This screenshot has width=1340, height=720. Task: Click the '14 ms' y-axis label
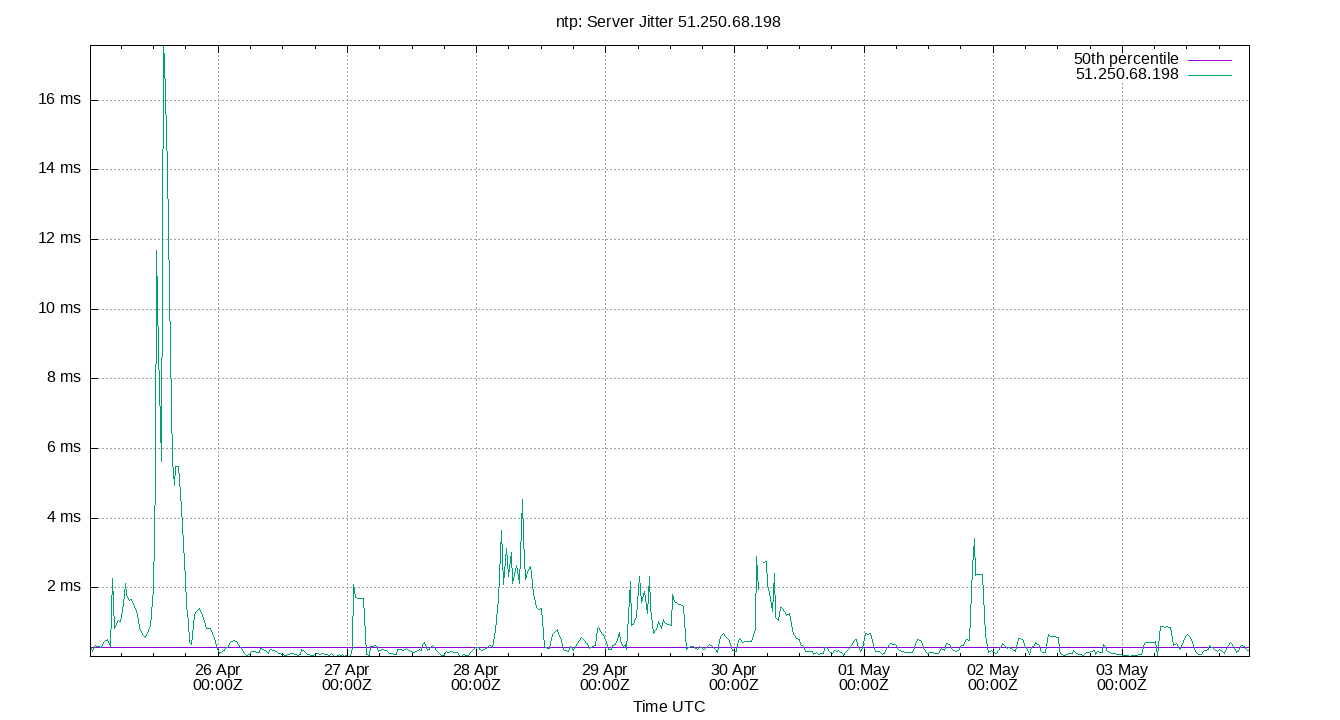(x=59, y=169)
